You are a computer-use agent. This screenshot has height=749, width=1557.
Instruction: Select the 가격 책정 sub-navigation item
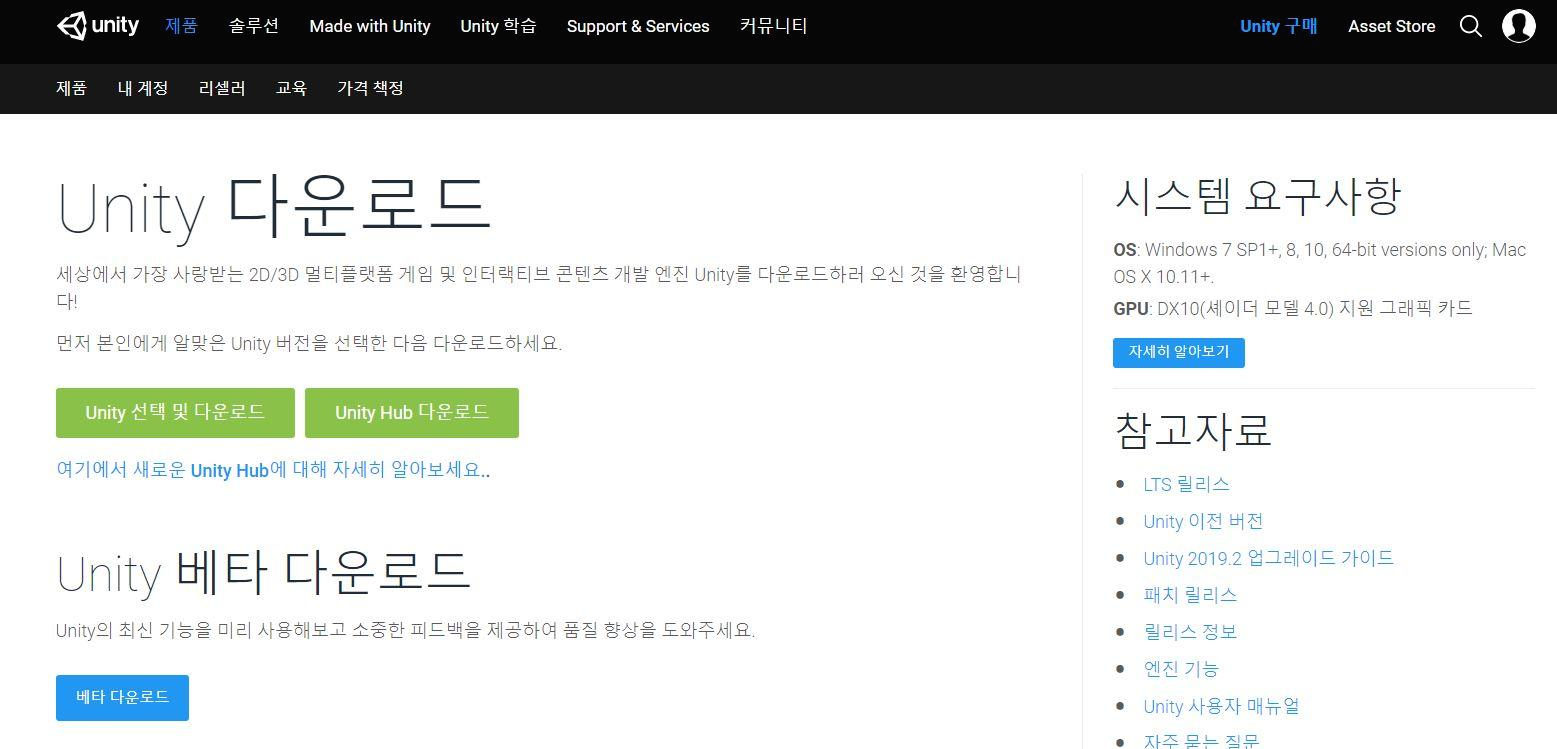[x=370, y=88]
